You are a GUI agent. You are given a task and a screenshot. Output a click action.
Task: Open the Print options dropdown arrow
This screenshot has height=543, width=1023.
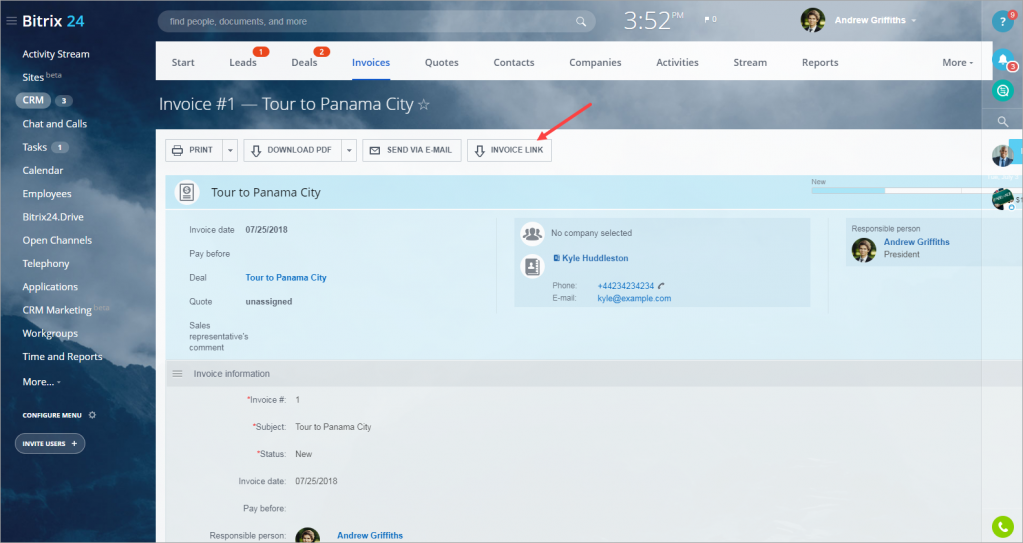click(230, 150)
